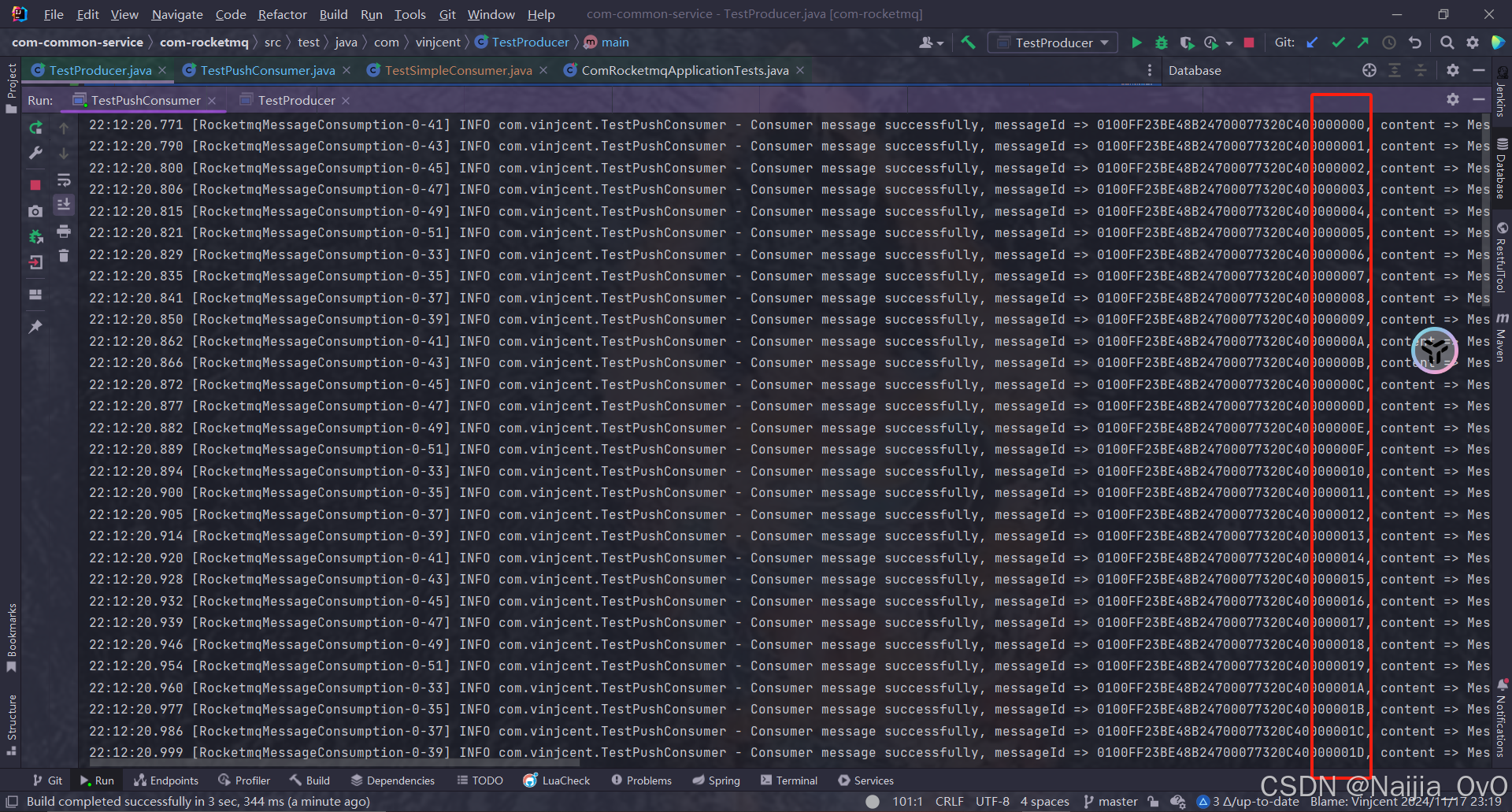Click the camera thread dump icon

pos(35,211)
